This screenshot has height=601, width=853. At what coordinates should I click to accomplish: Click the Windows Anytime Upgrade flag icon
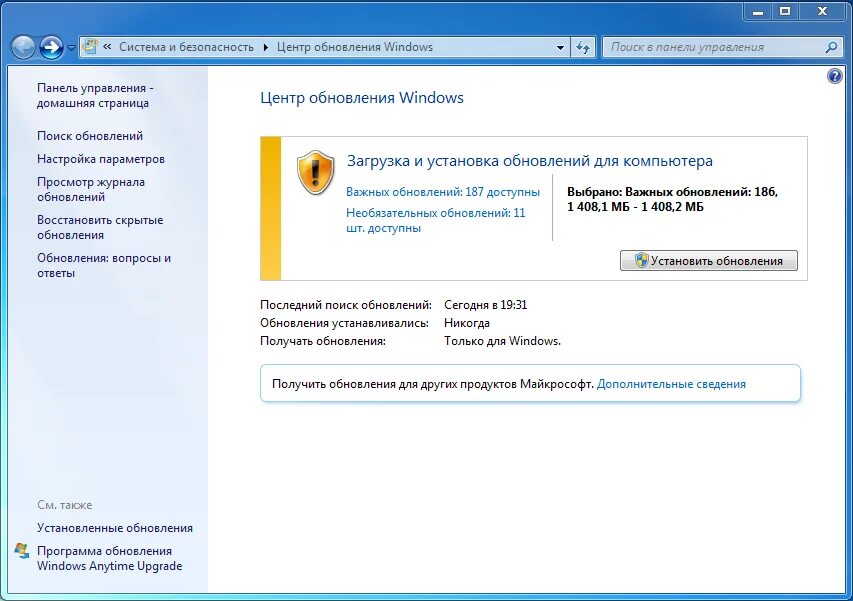click(22, 550)
